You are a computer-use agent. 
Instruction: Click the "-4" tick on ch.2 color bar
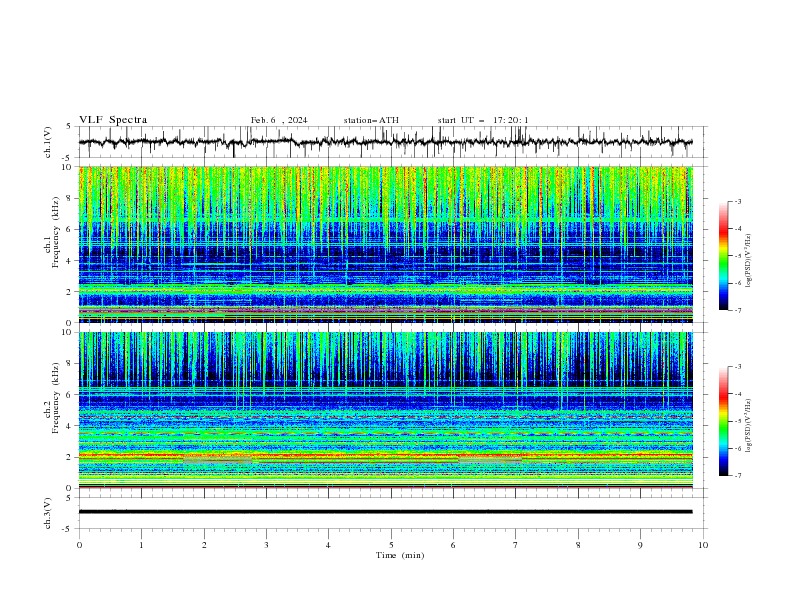[x=737, y=394]
